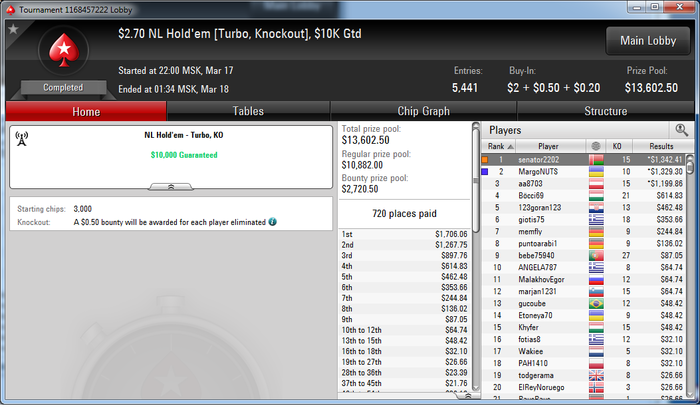This screenshot has height=408, width=700.
Task: Open the player search magnifier
Action: pyautogui.click(x=681, y=130)
